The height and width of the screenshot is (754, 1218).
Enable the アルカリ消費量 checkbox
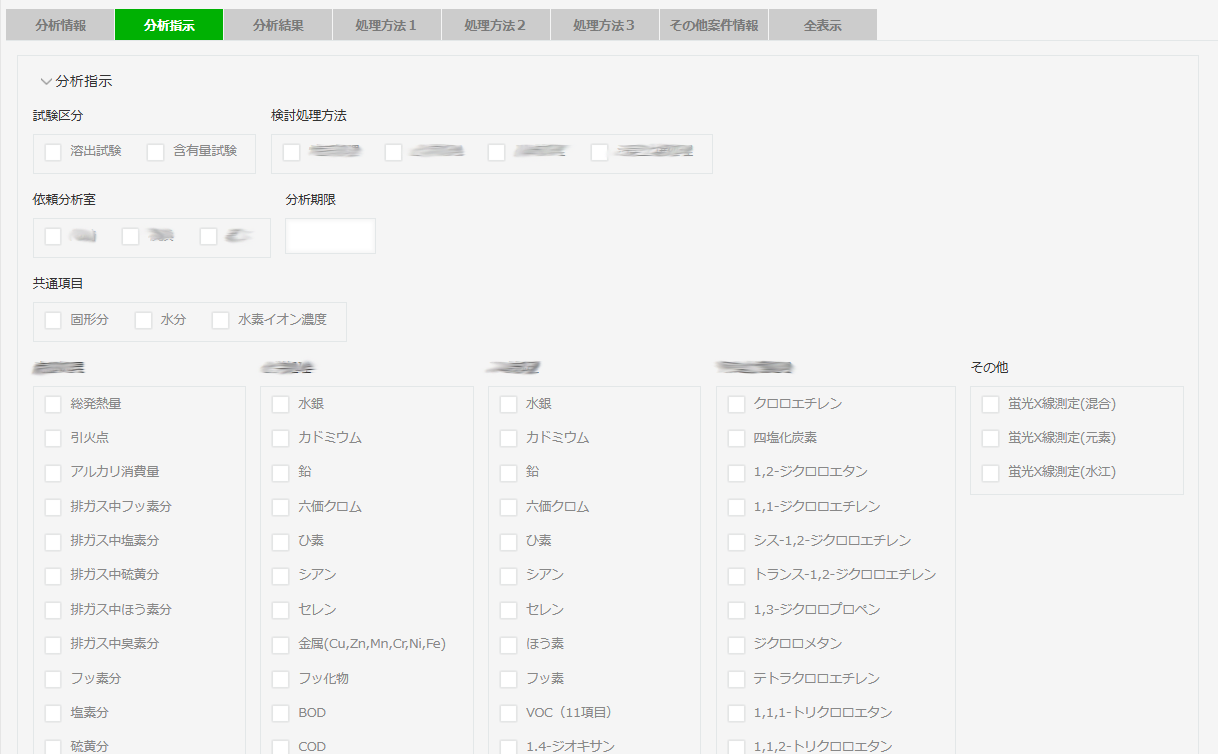(53, 472)
